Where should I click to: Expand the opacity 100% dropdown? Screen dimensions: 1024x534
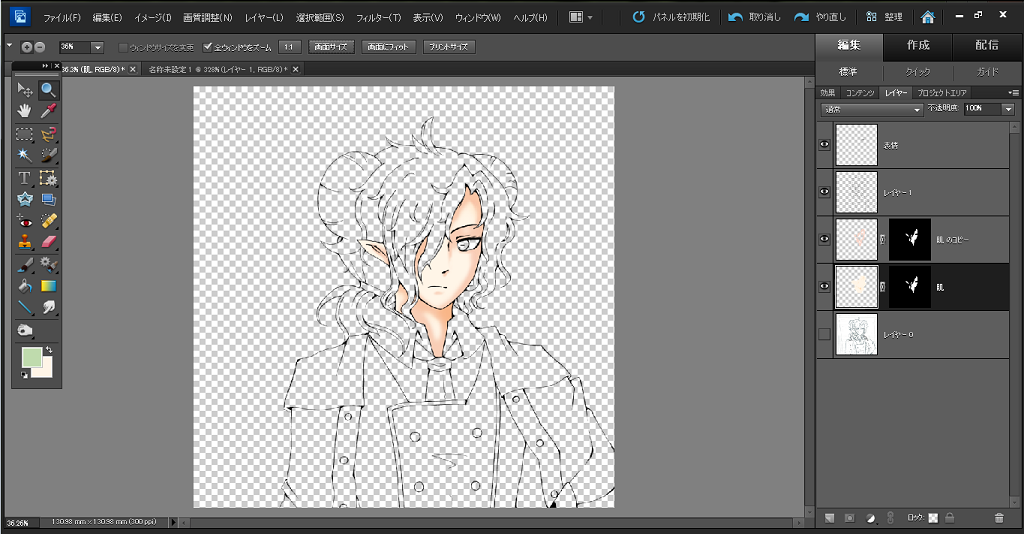pyautogui.click(x=1007, y=108)
